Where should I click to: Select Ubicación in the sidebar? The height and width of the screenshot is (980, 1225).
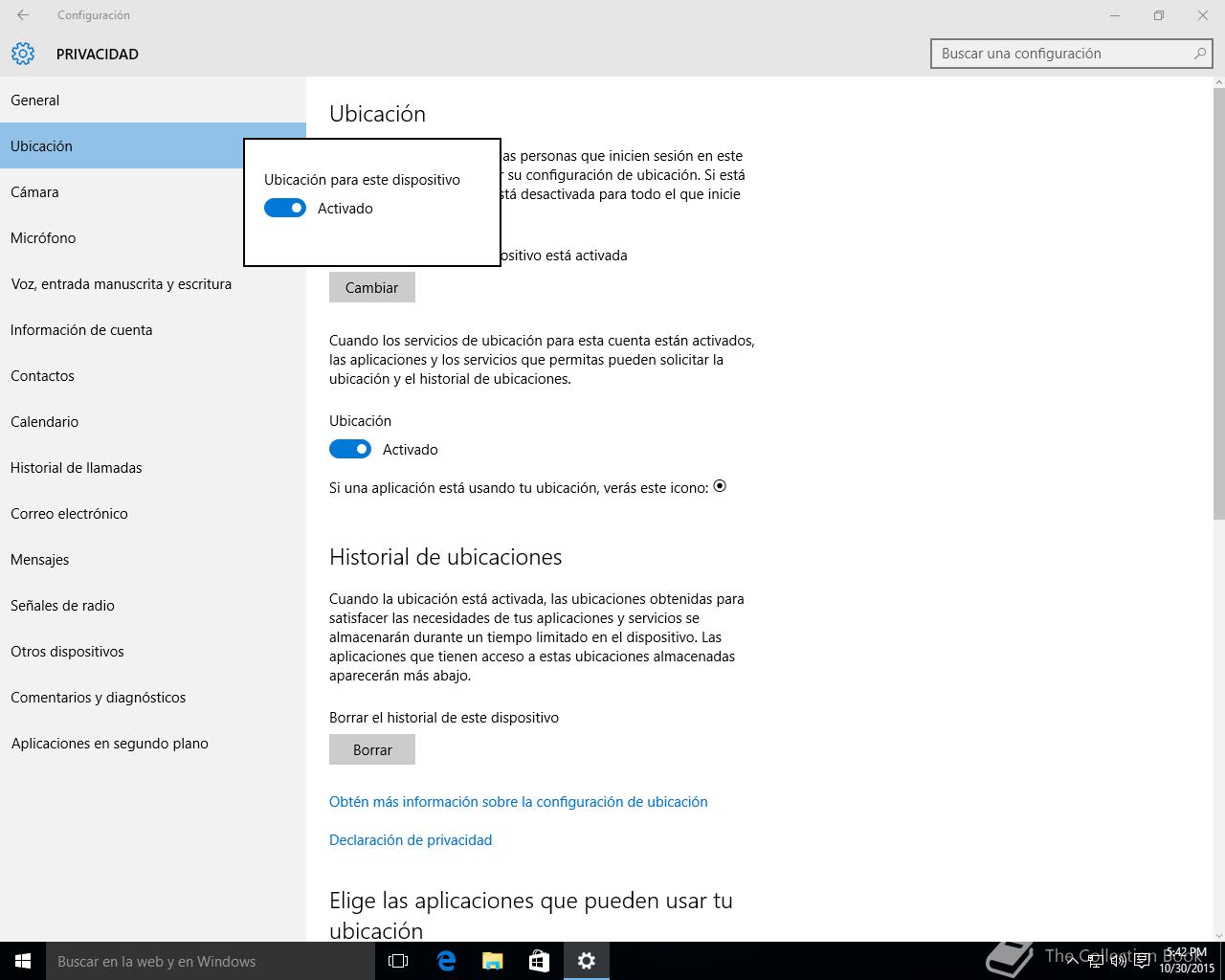153,145
